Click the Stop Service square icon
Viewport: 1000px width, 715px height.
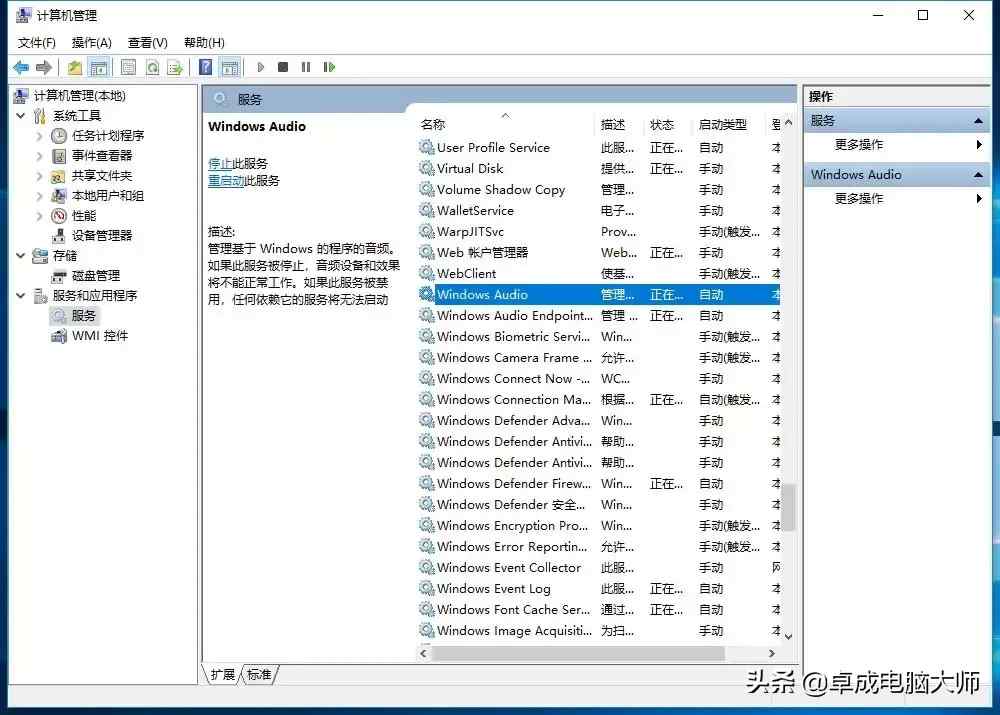tap(283, 67)
